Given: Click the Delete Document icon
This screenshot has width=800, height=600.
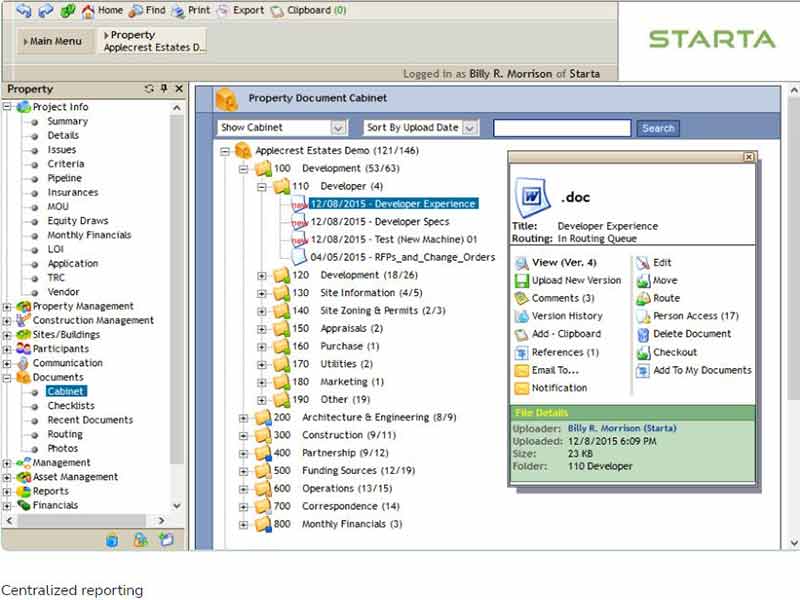Looking at the screenshot, I should tap(644, 334).
